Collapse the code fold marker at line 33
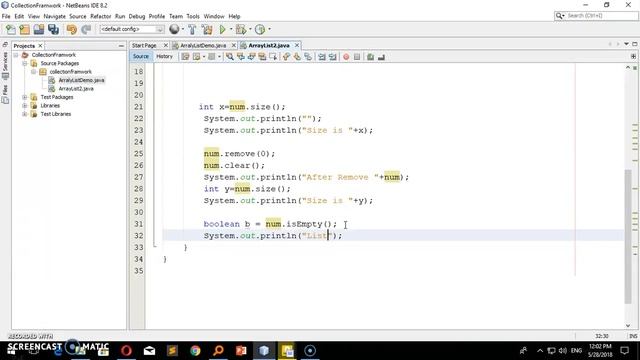Screen dimensions: 640x360 point(155,246)
